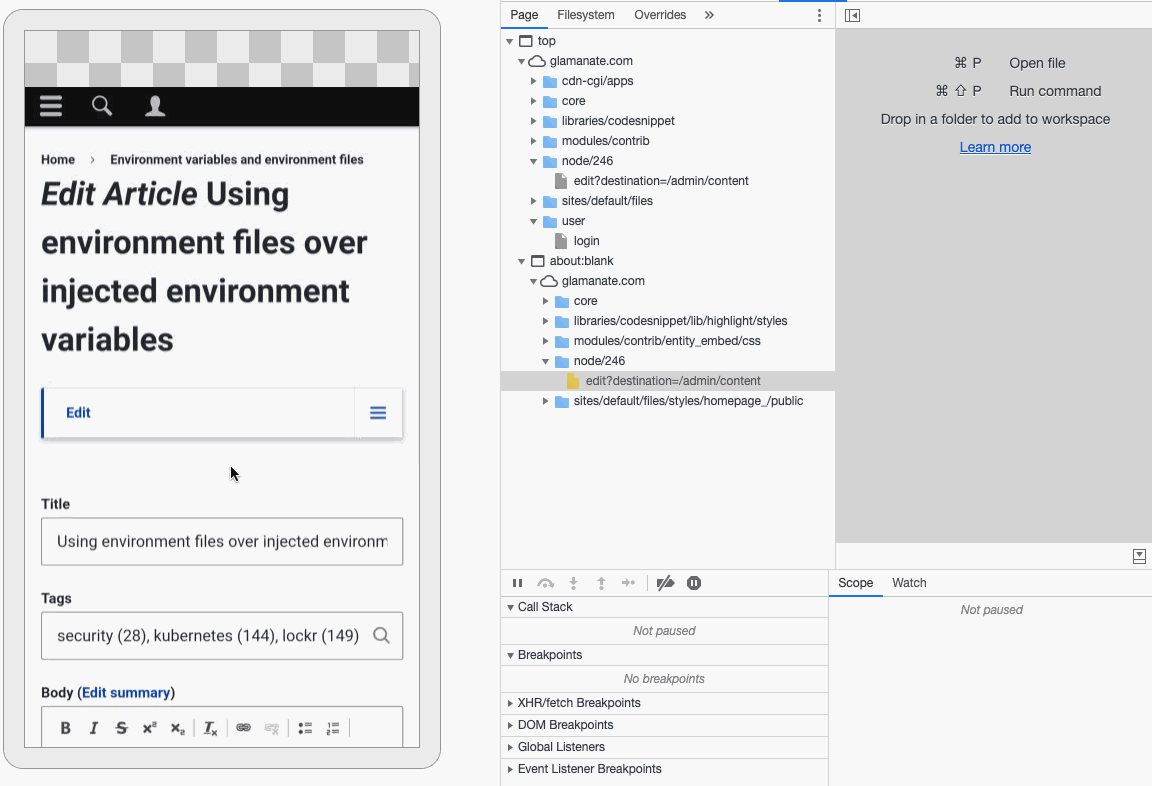This screenshot has width=1152, height=786.
Task: Pause script execution in debugger
Action: point(517,583)
